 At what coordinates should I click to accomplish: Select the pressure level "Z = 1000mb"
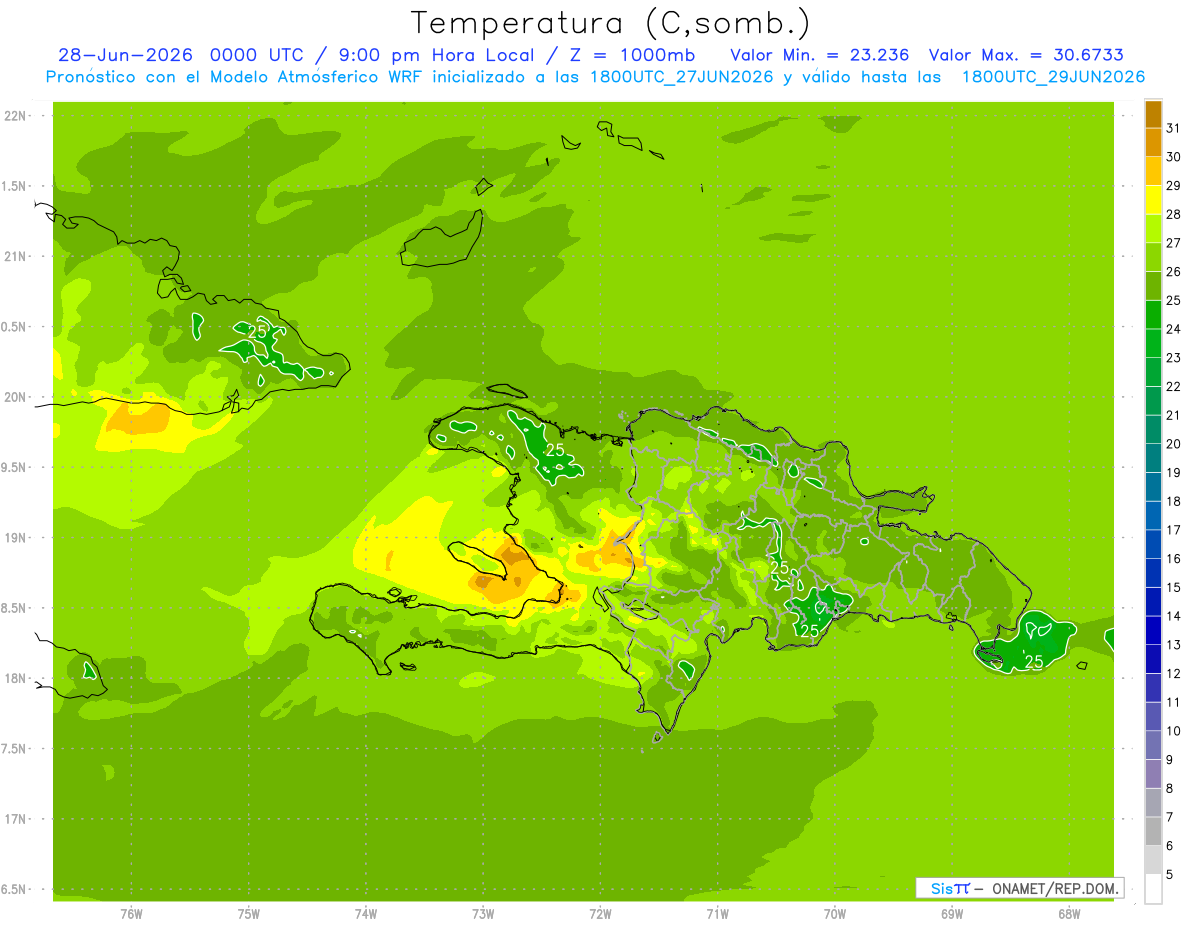(x=631, y=55)
